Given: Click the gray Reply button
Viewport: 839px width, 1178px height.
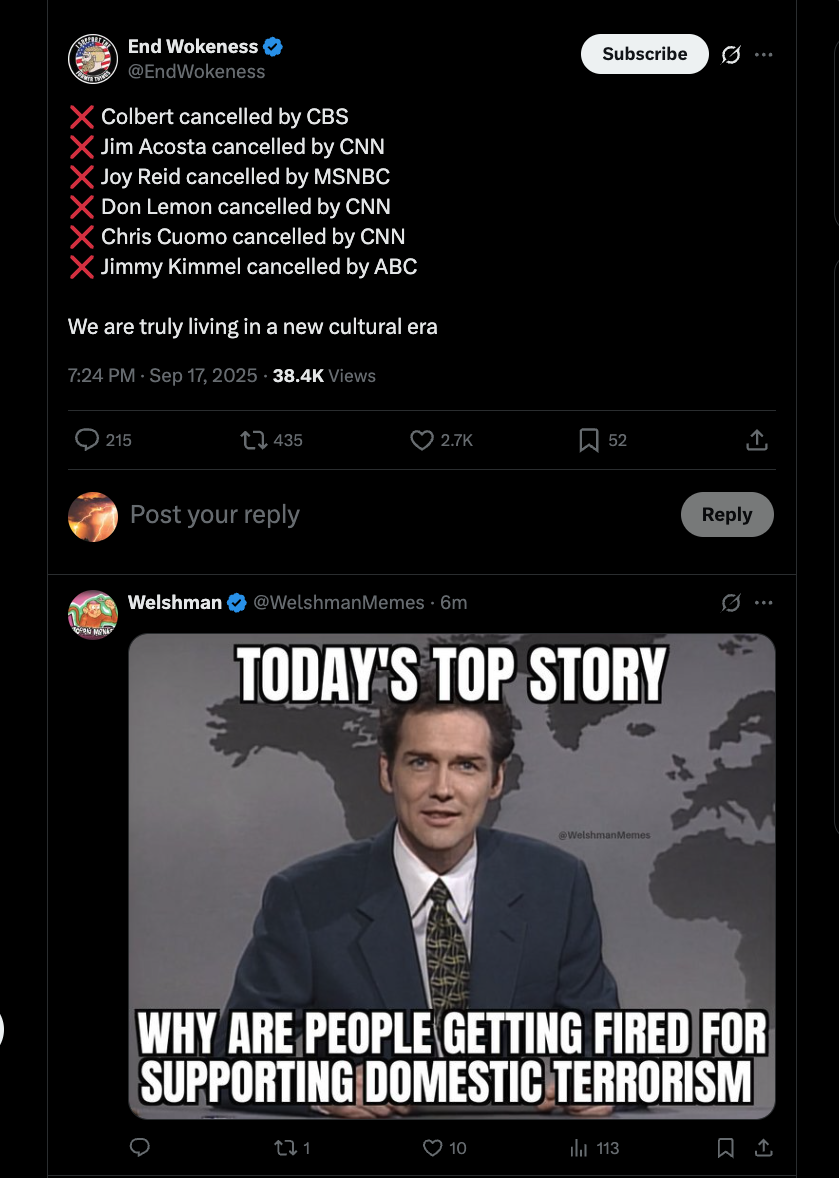Looking at the screenshot, I should [x=726, y=514].
